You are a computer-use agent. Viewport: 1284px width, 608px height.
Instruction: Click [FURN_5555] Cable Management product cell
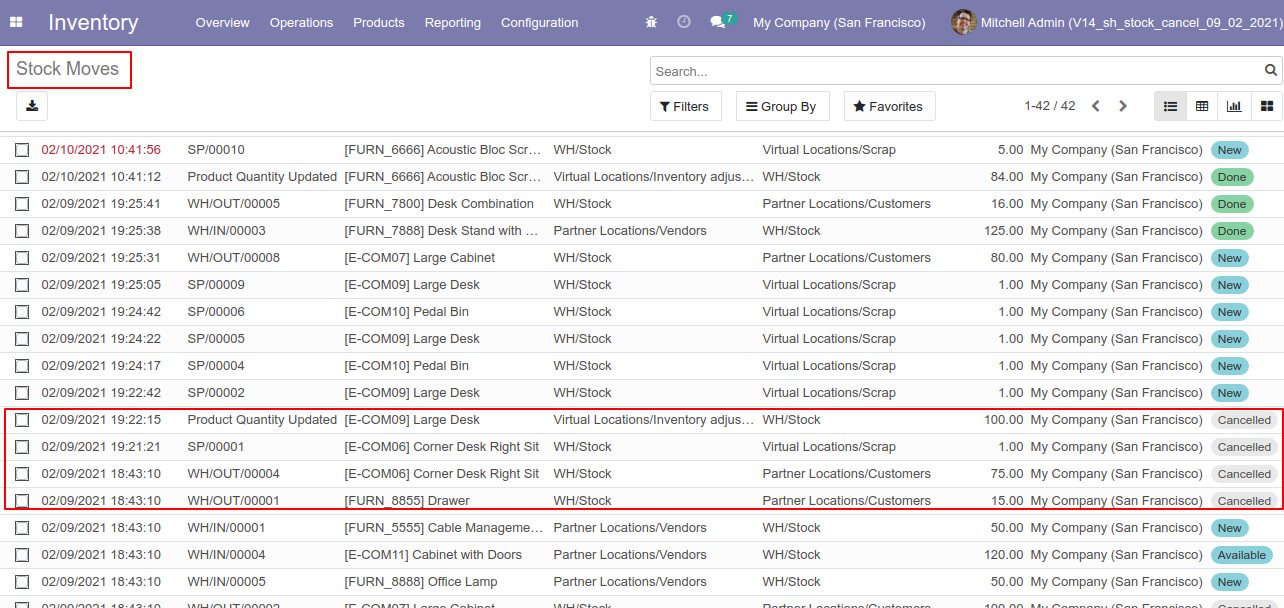443,528
